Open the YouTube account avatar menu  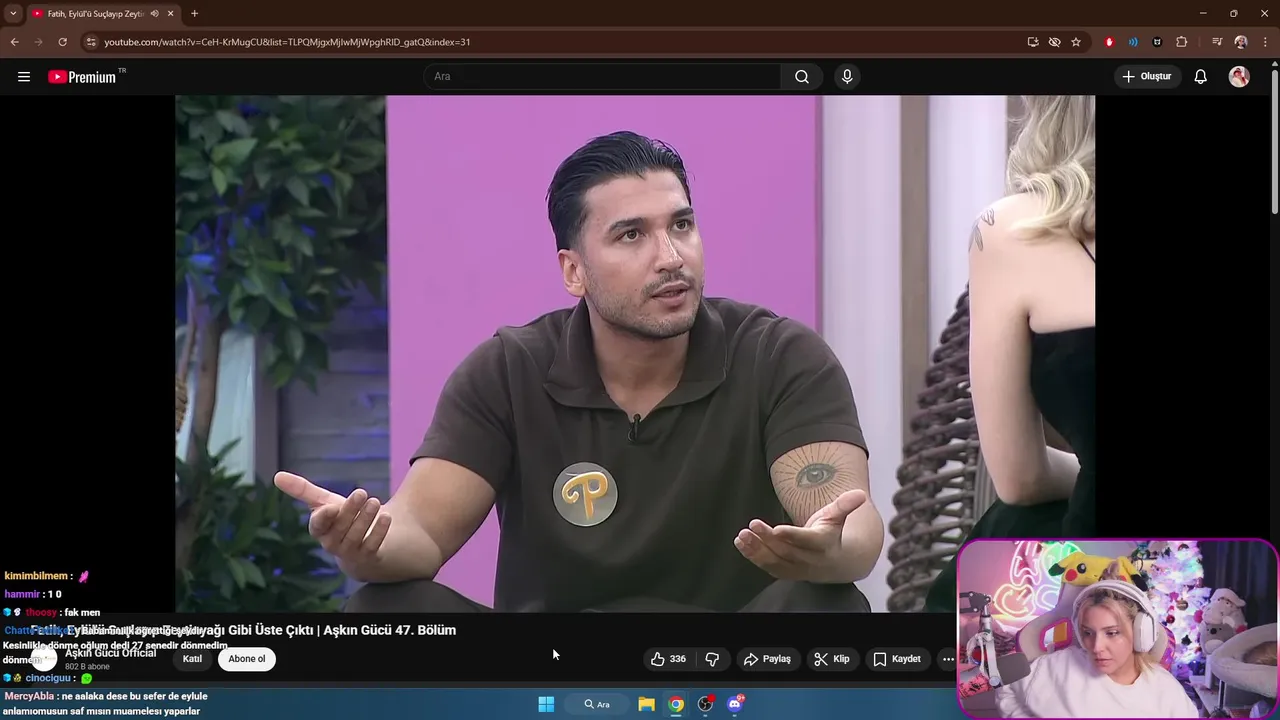pos(1239,77)
